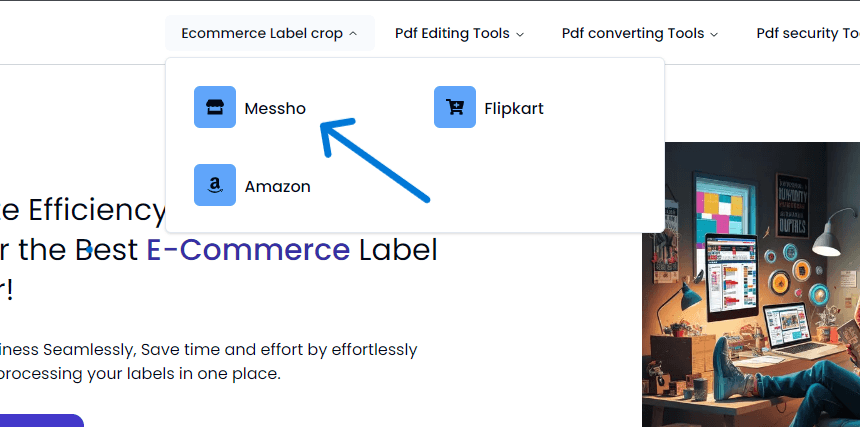The image size is (860, 427).
Task: Choose Amazon from the dropdown list
Action: tap(252, 185)
